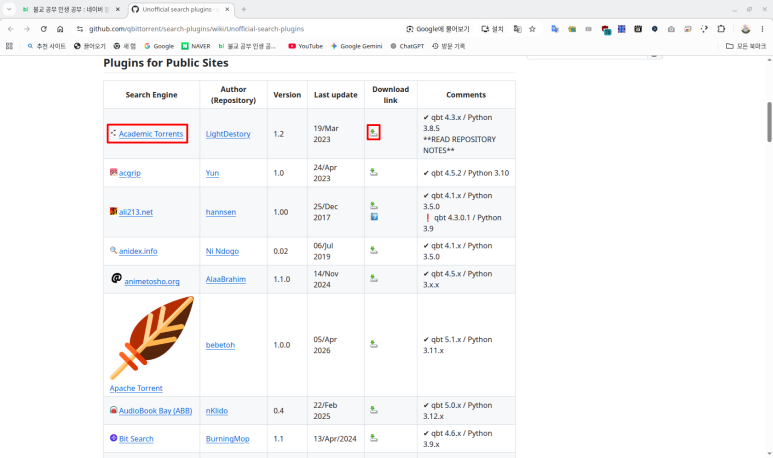Visit LightDestory author repository

(228, 134)
